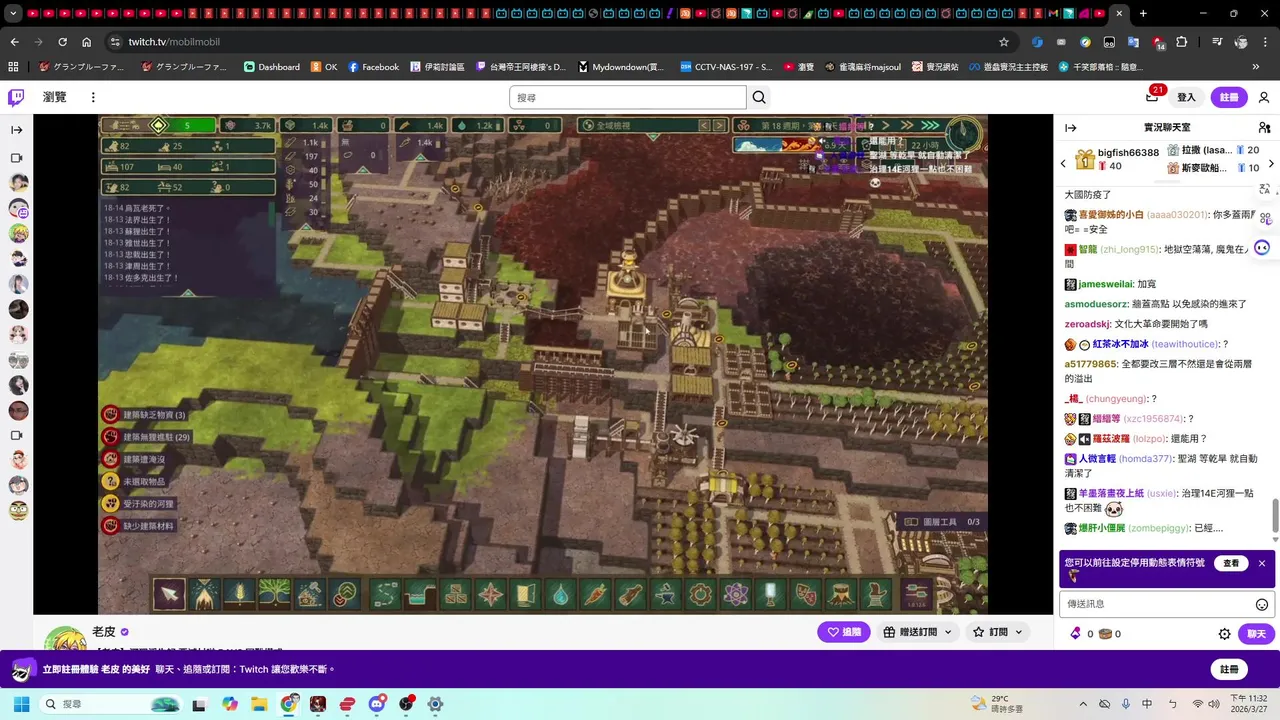Open the anvil metal category
The width and height of the screenshot is (1280, 720).
tap(666, 594)
